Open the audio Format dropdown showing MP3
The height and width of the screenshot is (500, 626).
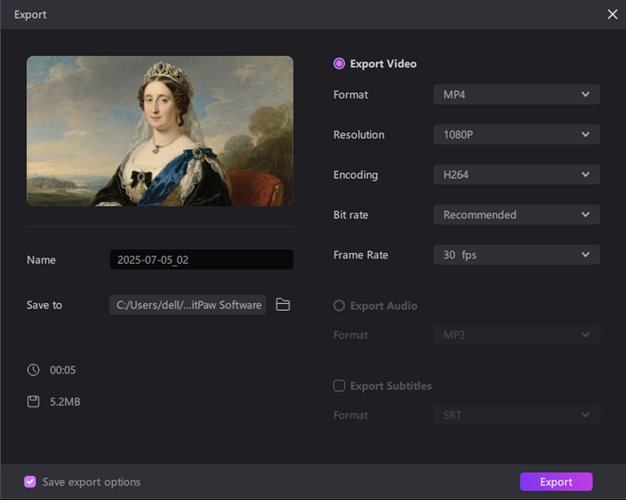[x=516, y=335]
